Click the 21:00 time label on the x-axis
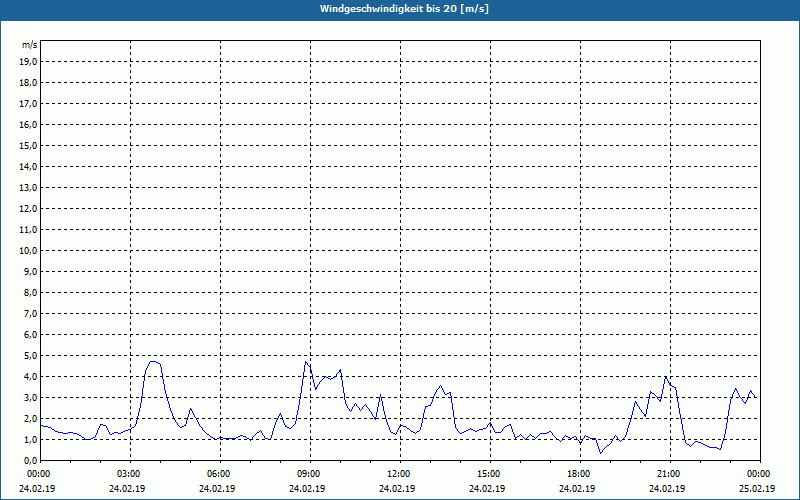Image resolution: width=800 pixels, height=500 pixels. 670,474
